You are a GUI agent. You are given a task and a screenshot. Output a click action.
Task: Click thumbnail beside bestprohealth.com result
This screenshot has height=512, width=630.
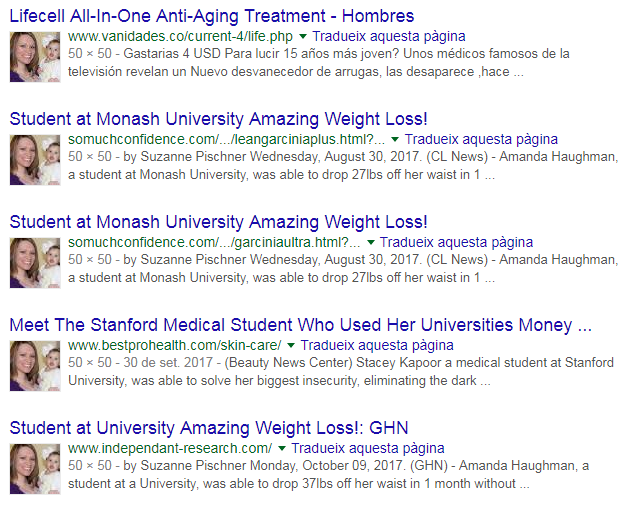(35, 365)
